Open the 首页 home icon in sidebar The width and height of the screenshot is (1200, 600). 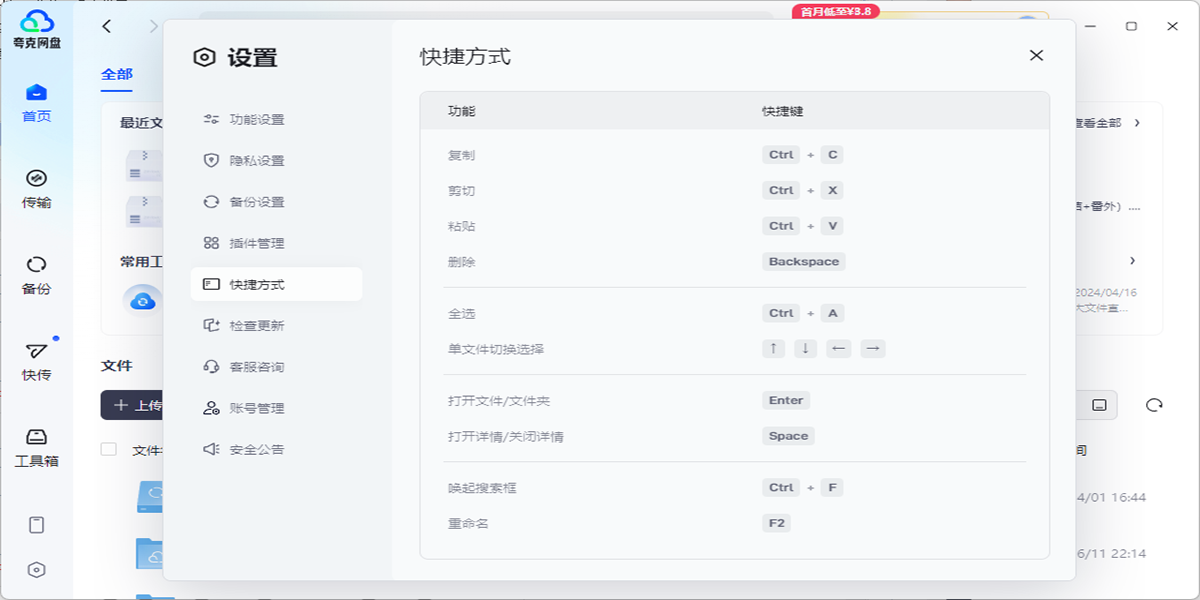(x=37, y=97)
